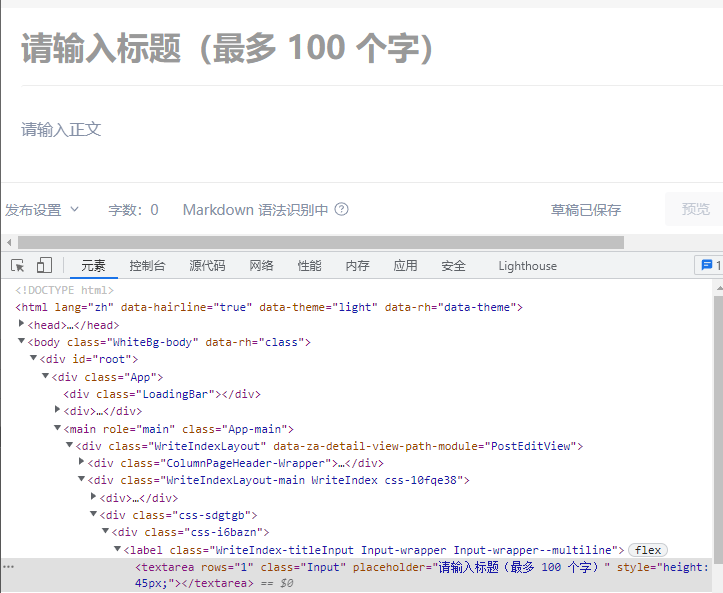
Task: Click the inspect element picker icon
Action: [18, 265]
